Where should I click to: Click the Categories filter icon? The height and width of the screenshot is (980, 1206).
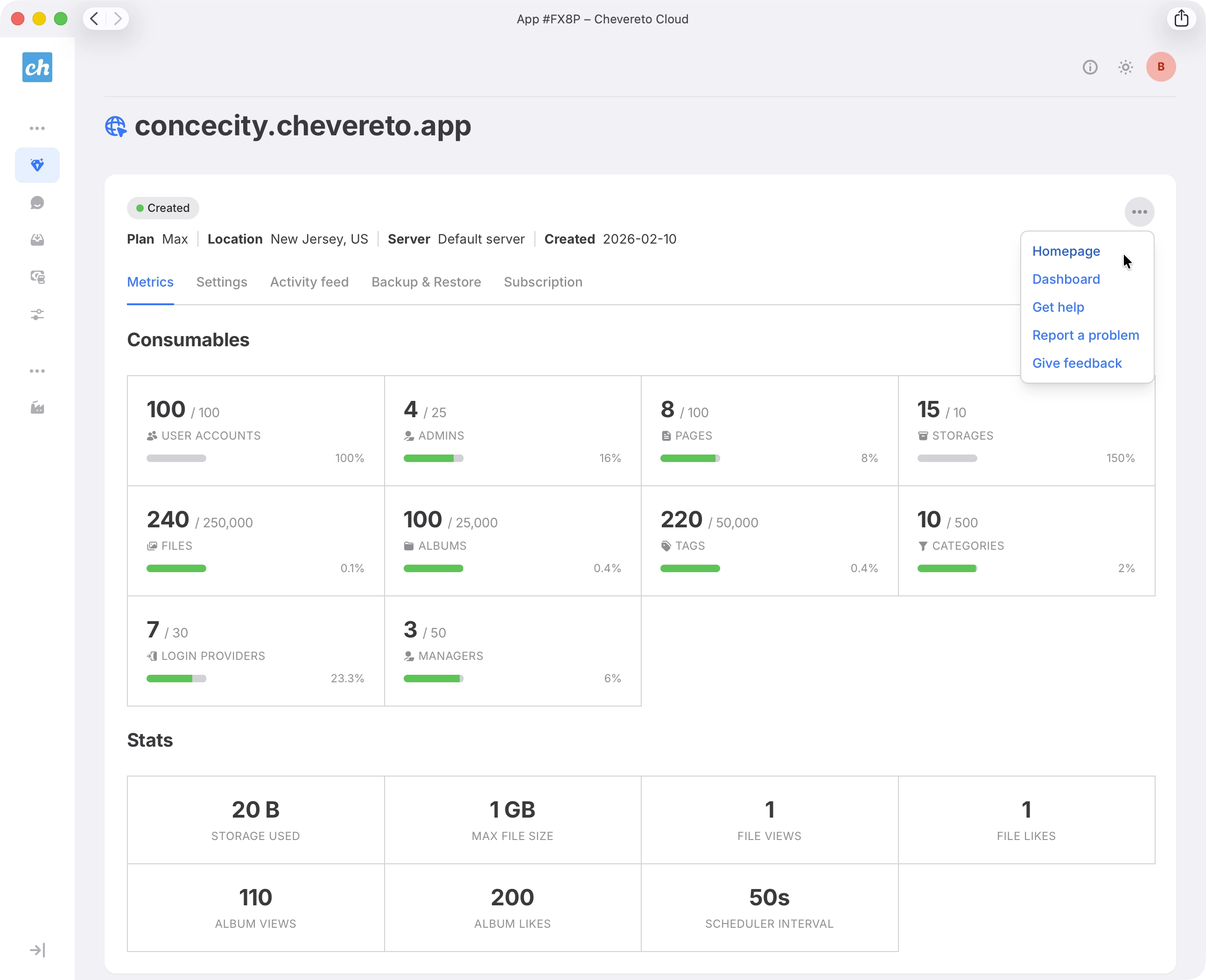click(923, 546)
